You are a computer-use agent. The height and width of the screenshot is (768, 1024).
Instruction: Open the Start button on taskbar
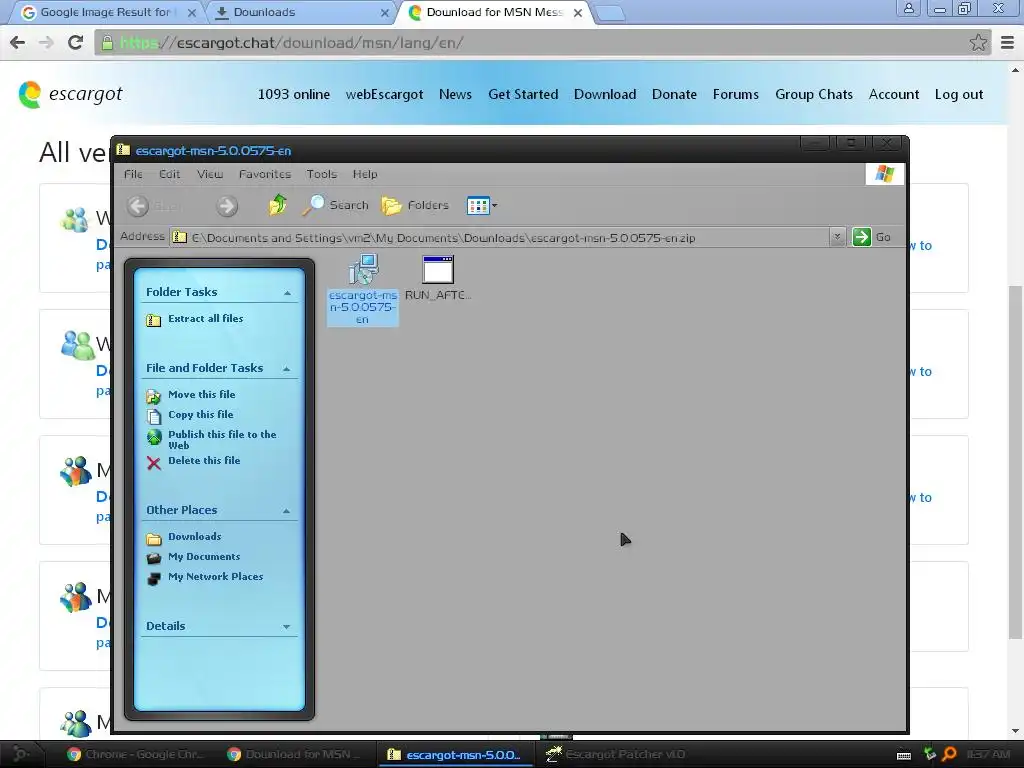coord(21,754)
